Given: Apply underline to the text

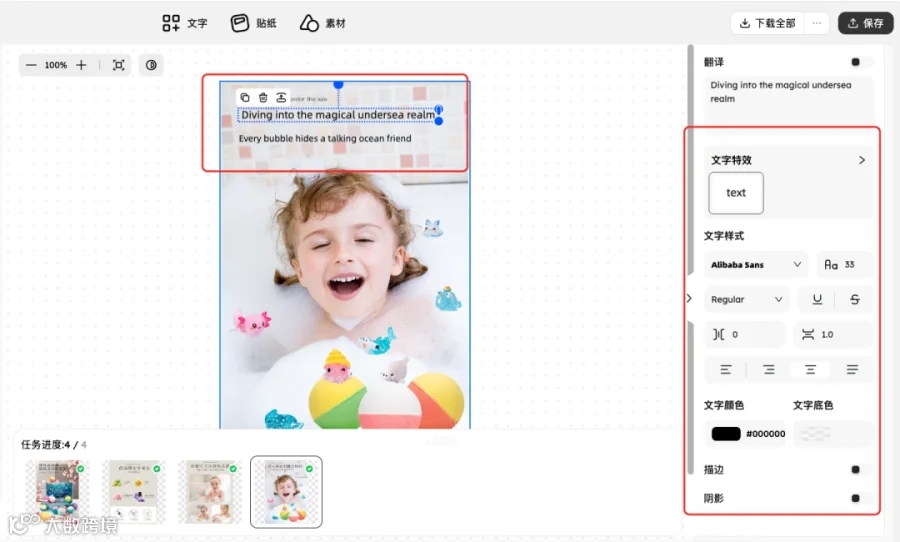Looking at the screenshot, I should click(x=817, y=299).
